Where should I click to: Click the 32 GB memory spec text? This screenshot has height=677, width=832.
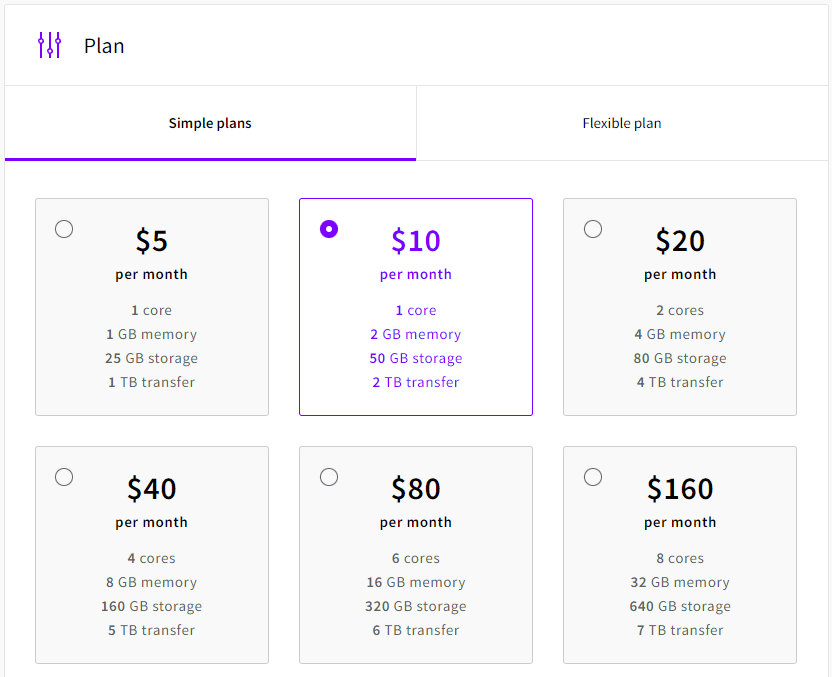click(x=680, y=582)
